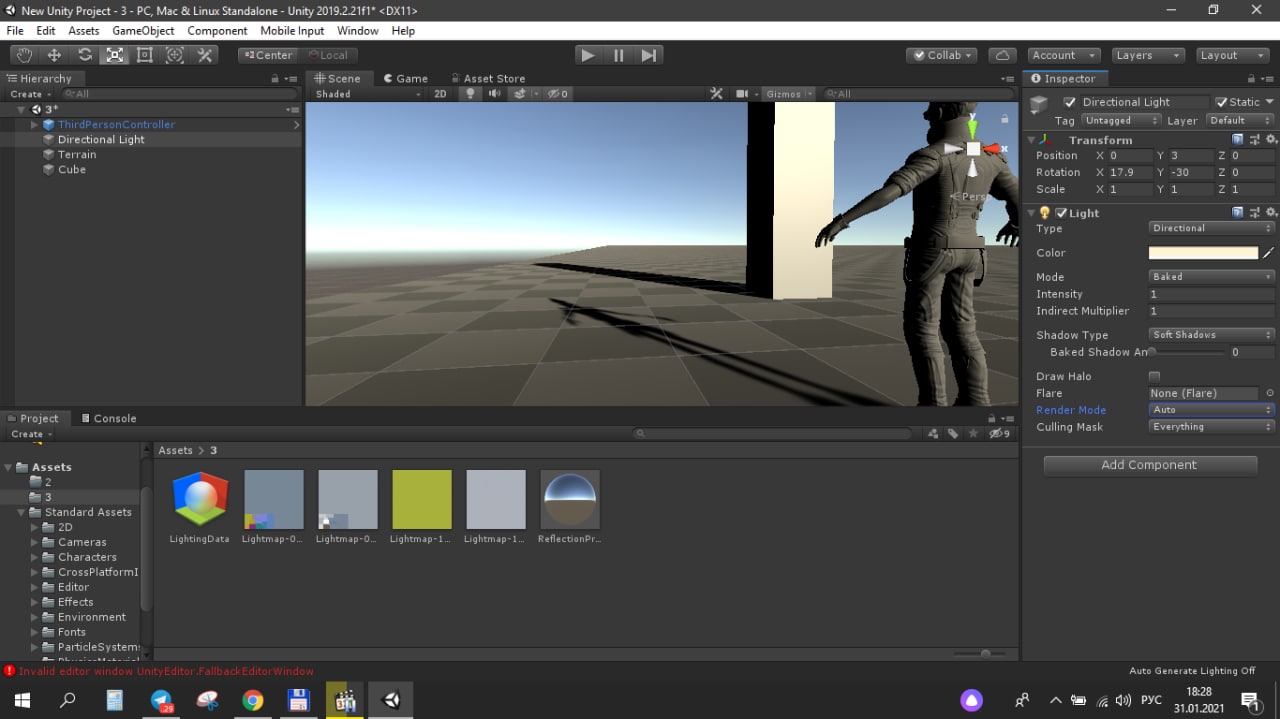
Task: Open Shadow Type dropdown
Action: [1212, 335]
